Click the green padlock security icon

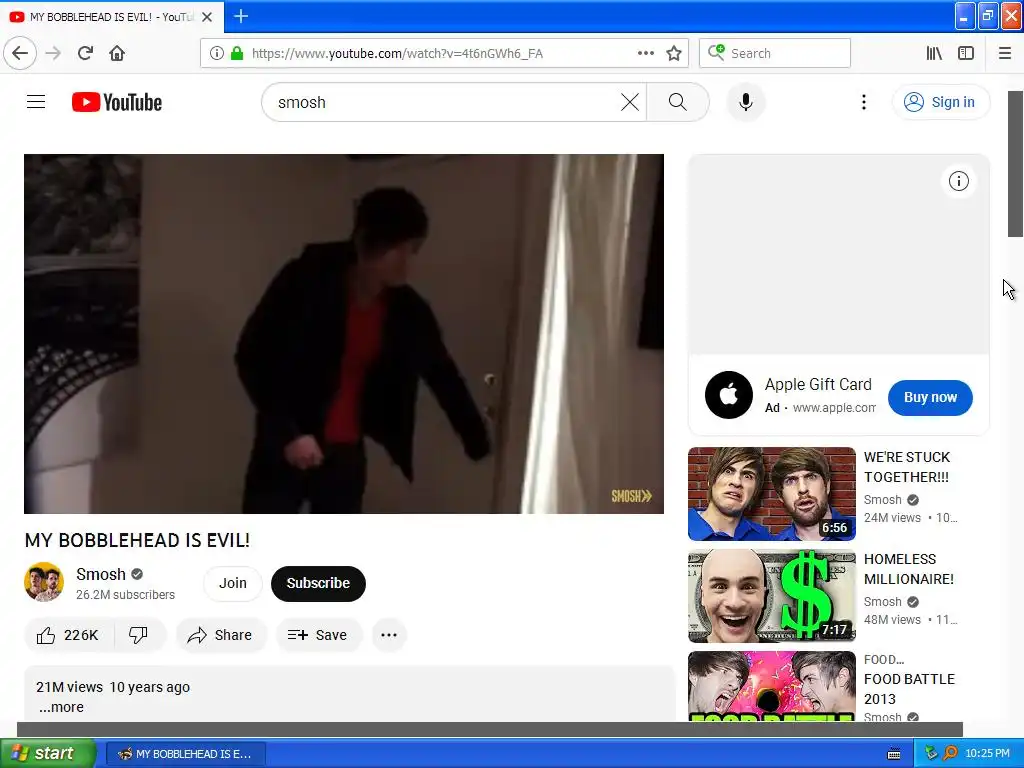coord(237,54)
